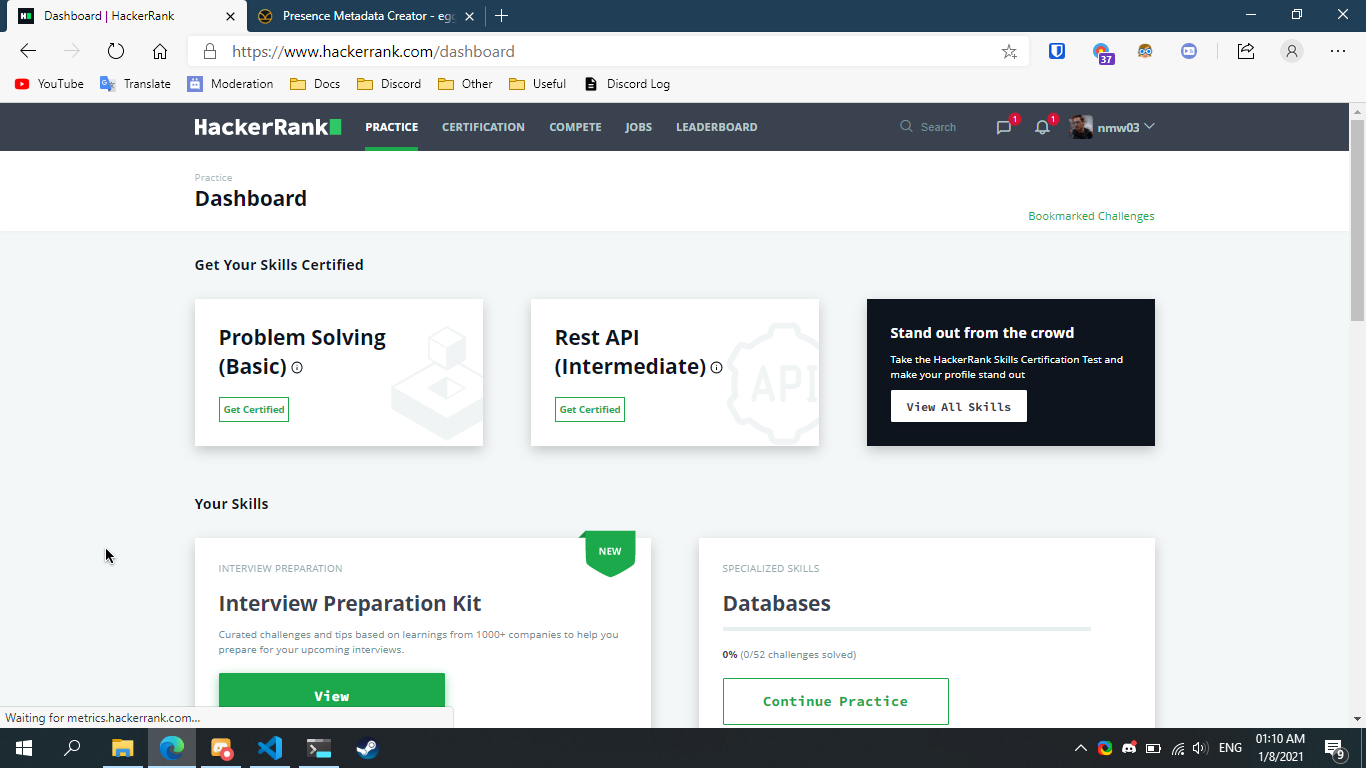Open the Translate bookmark

pyautogui.click(x=135, y=84)
